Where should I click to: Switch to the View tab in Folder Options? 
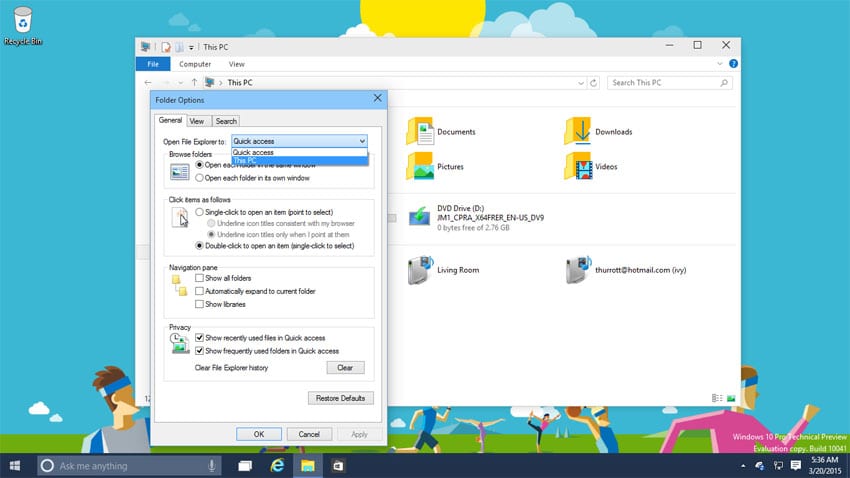[x=197, y=121]
